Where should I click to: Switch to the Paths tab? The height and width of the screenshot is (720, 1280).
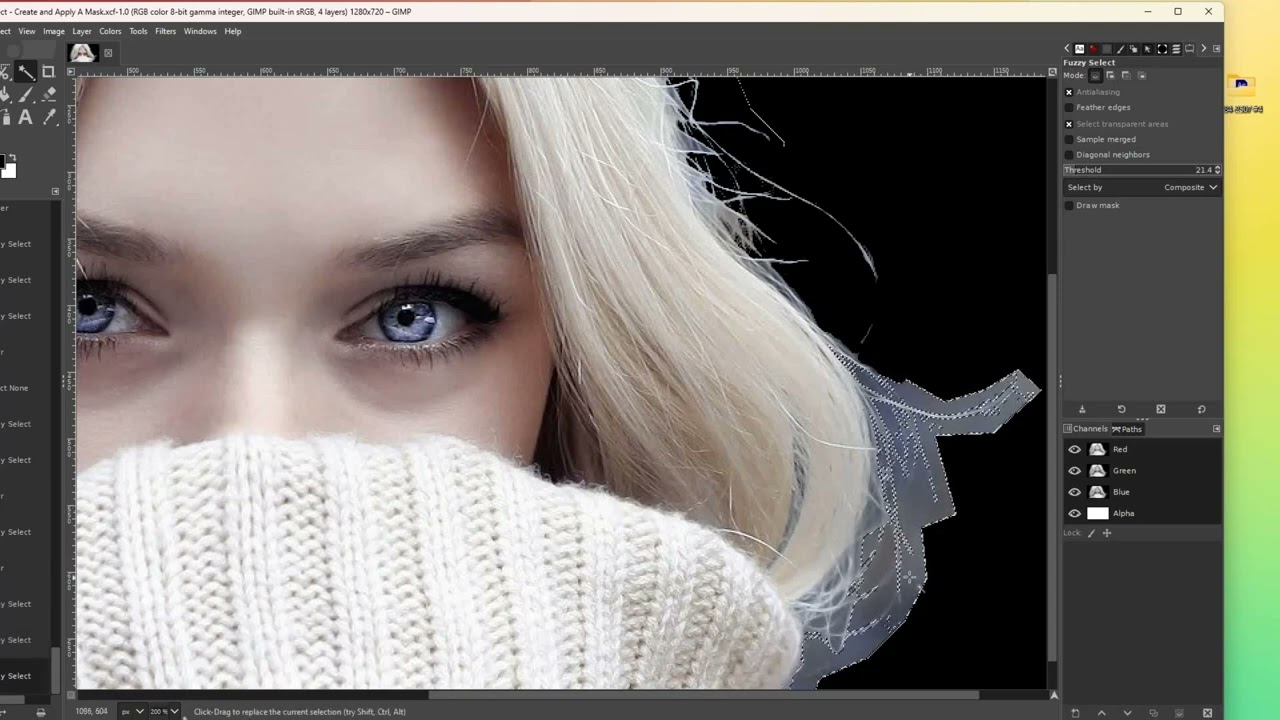pos(1127,429)
